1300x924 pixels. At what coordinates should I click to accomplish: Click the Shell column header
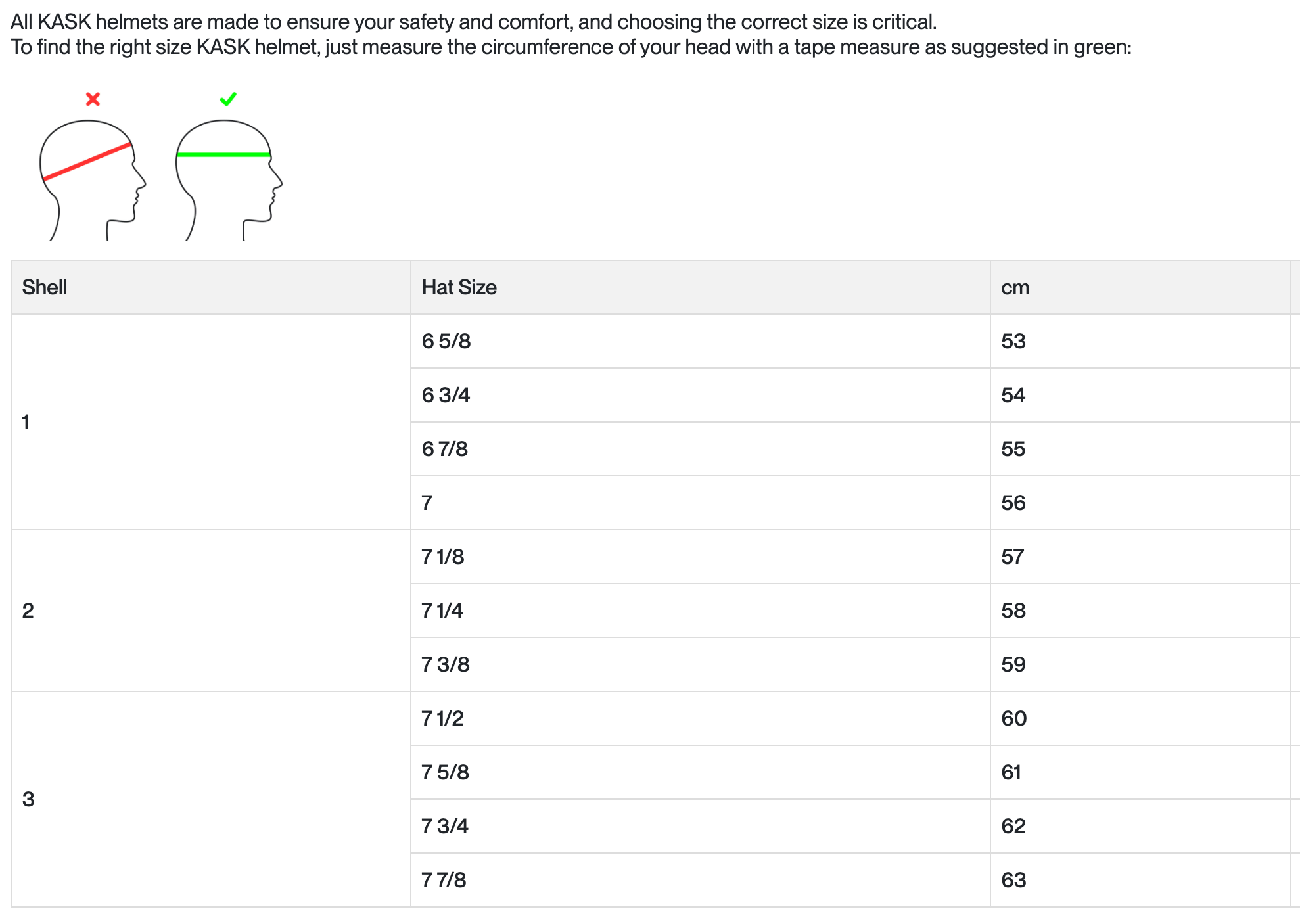(x=45, y=287)
